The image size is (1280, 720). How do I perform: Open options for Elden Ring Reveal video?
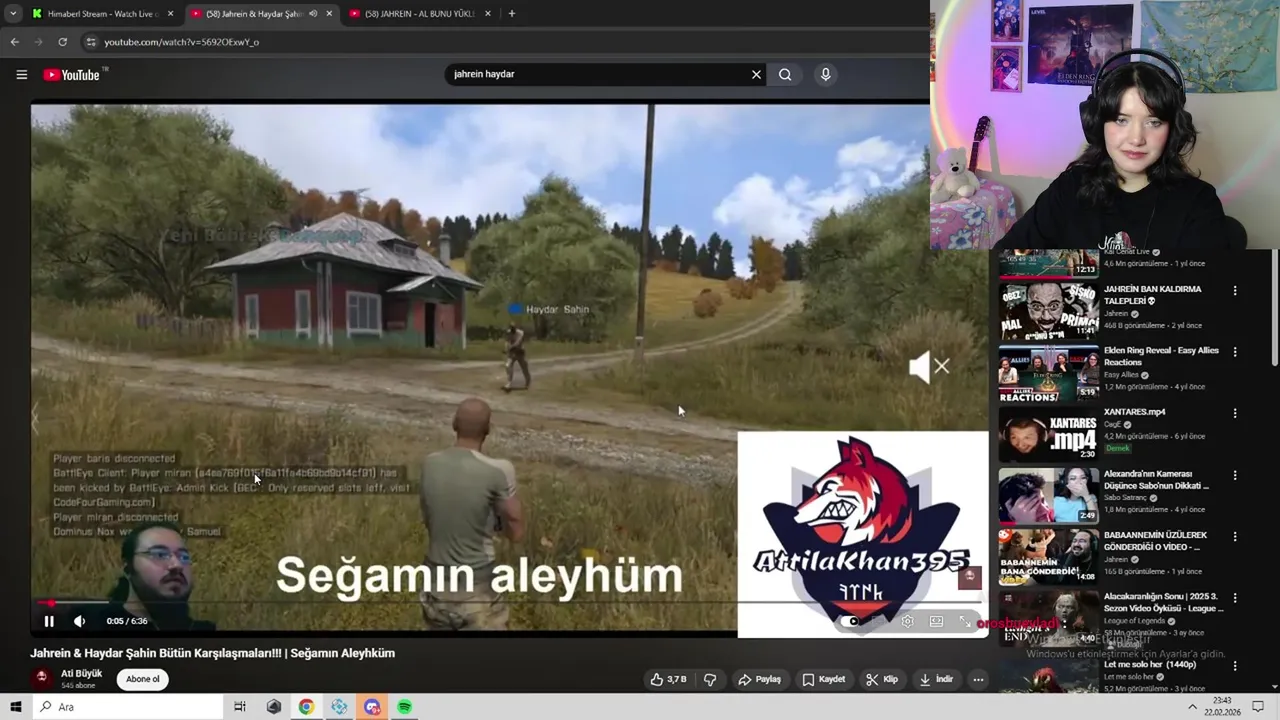coord(1235,352)
